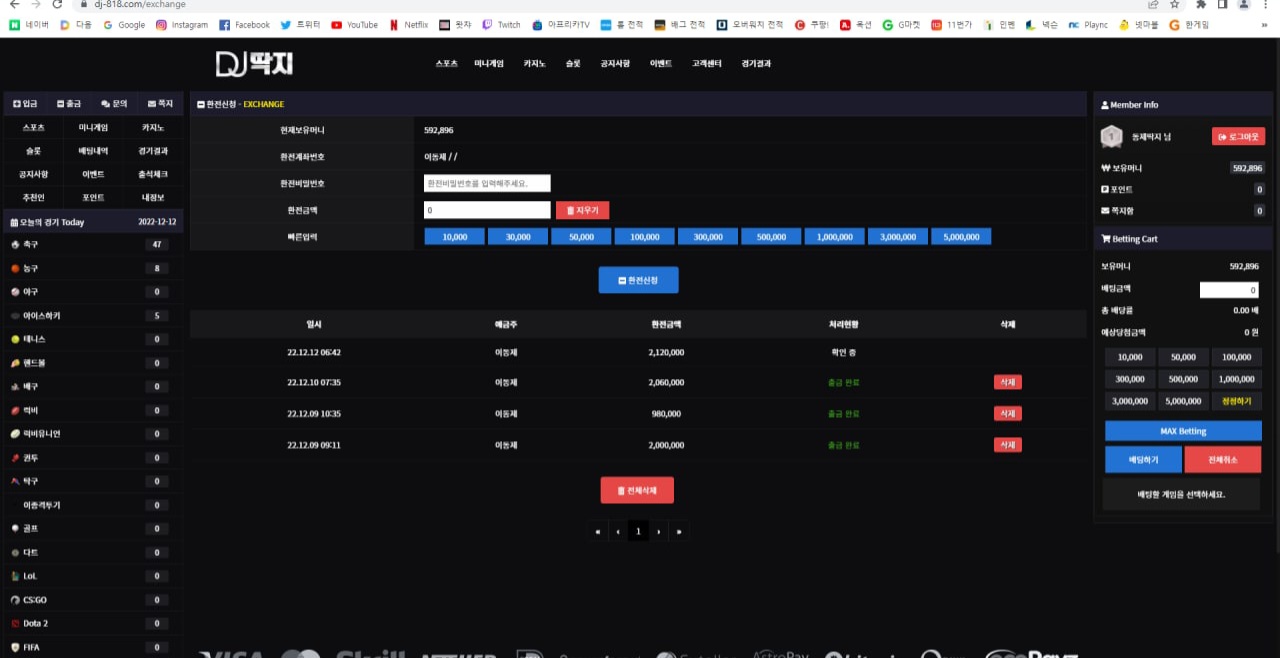The image size is (1280, 658).
Task: Open 문의 inquiry in the sidebar
Action: coord(115,104)
